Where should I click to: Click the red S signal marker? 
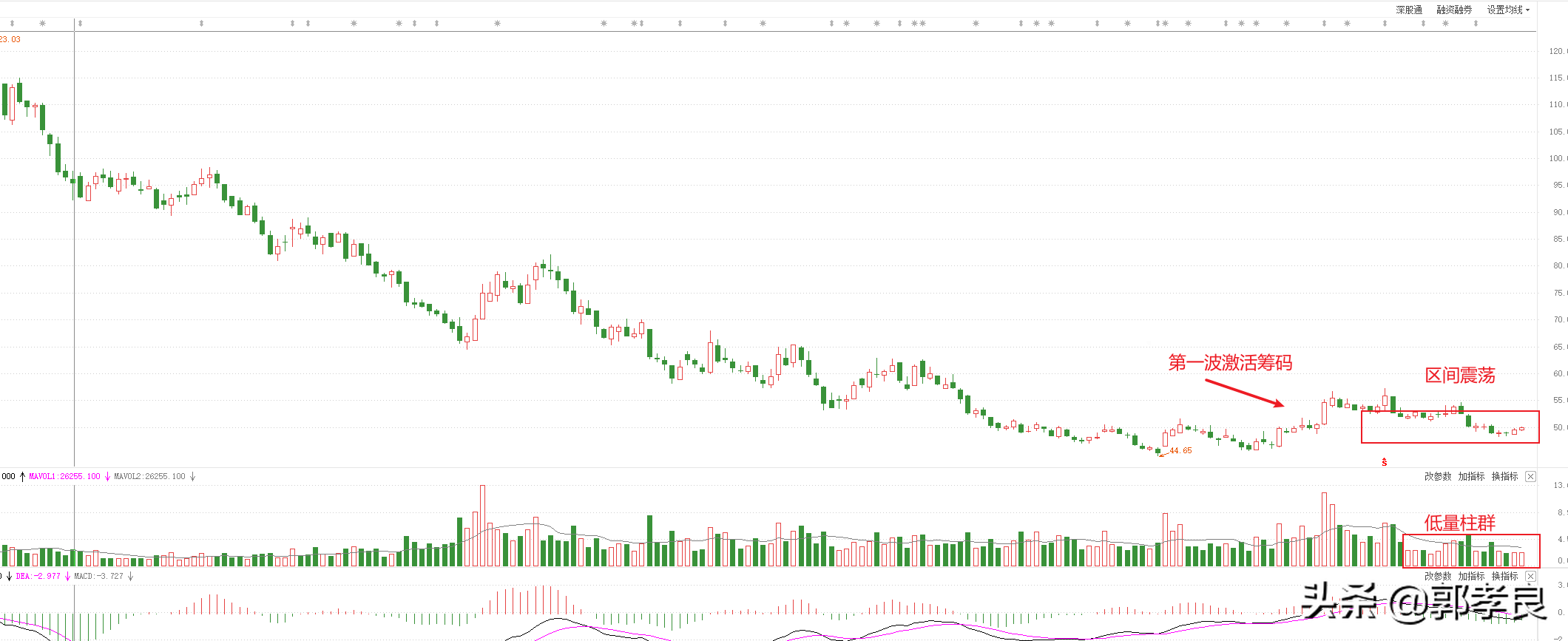[1385, 462]
